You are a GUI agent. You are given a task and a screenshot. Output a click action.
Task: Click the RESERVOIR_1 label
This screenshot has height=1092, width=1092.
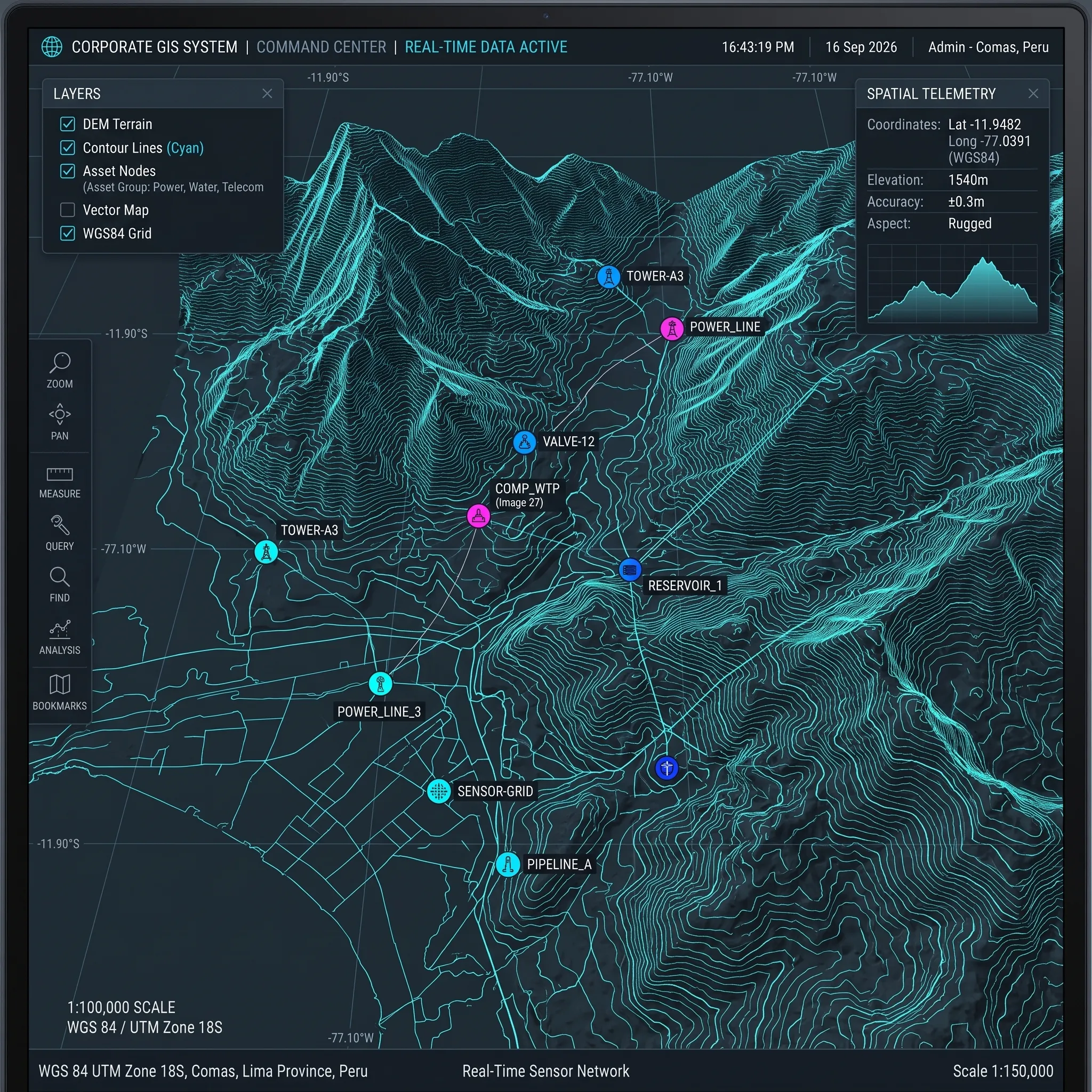coord(685,585)
